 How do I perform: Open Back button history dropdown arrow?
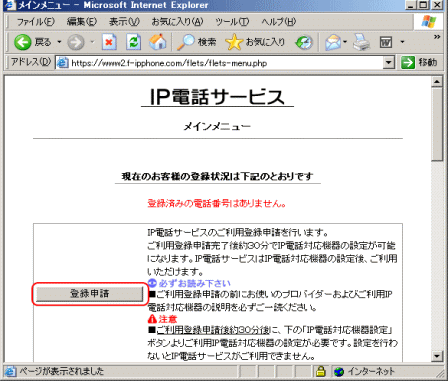tap(59, 42)
